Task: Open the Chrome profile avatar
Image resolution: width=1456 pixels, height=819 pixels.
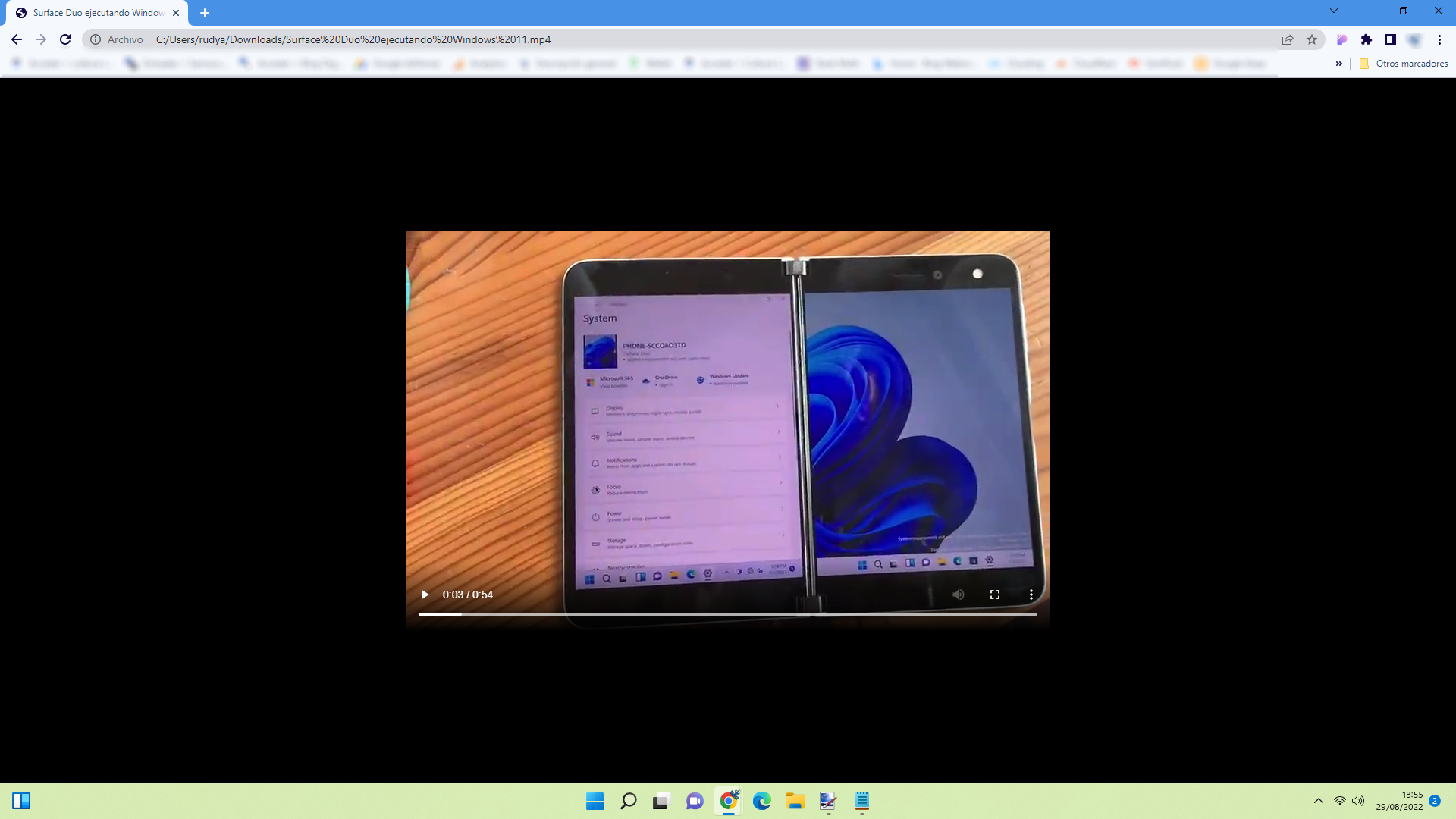Action: (x=1415, y=39)
